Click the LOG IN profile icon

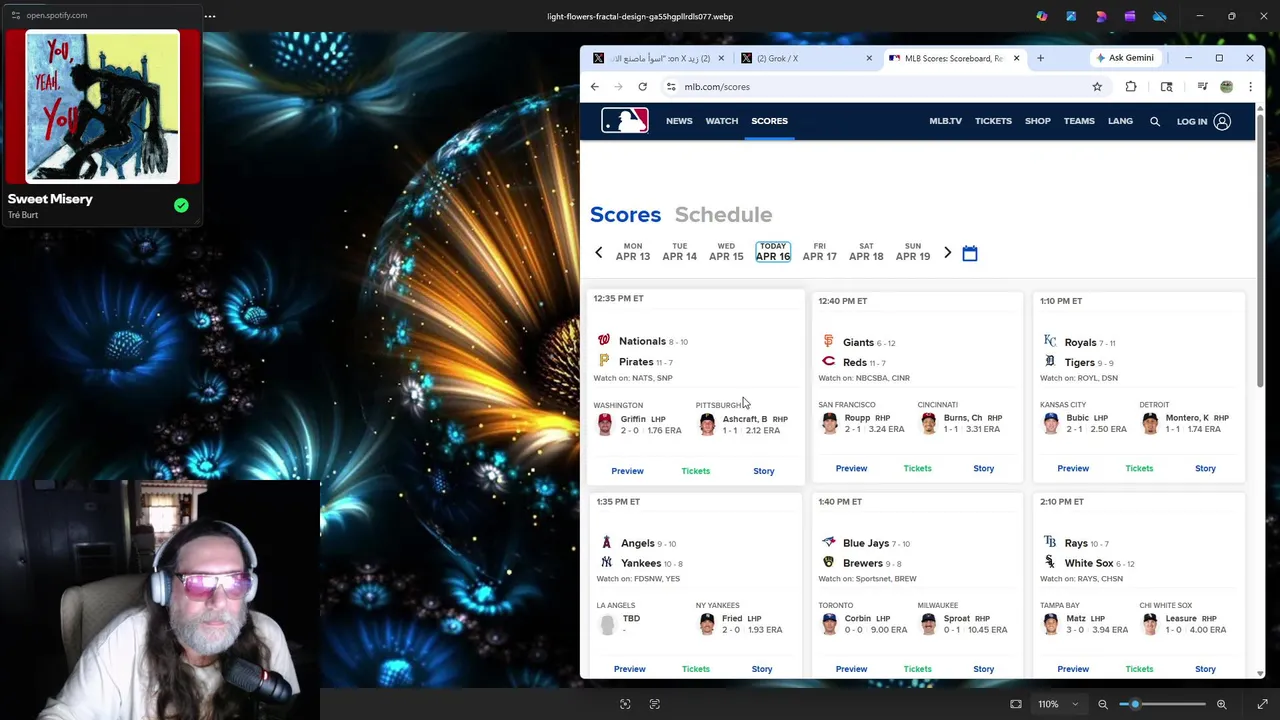coord(1222,121)
